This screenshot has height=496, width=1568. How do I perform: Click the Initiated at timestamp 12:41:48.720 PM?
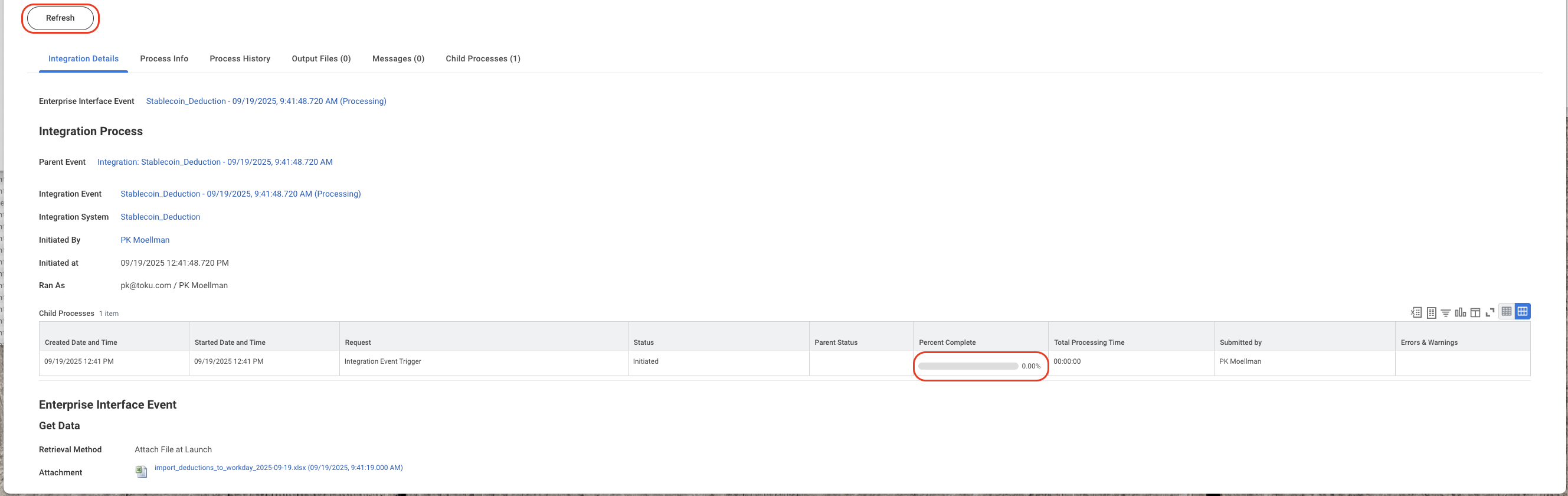click(x=175, y=263)
